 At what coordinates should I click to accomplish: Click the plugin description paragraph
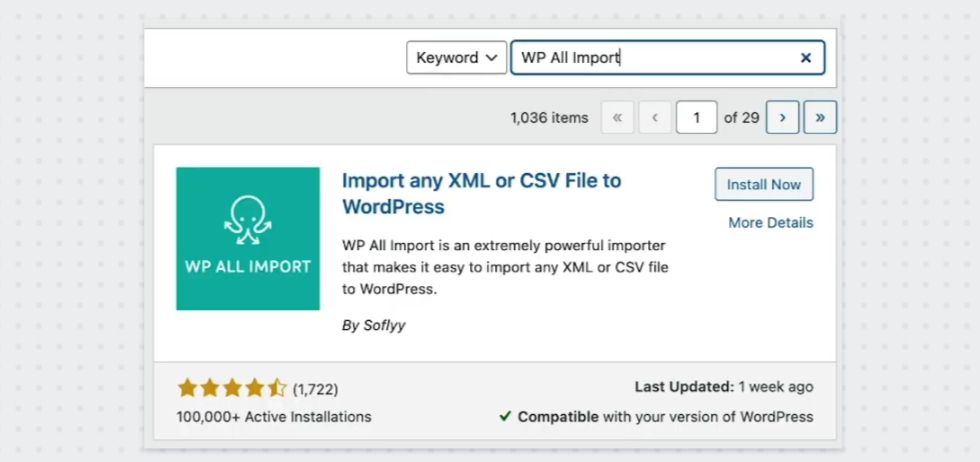pos(505,268)
